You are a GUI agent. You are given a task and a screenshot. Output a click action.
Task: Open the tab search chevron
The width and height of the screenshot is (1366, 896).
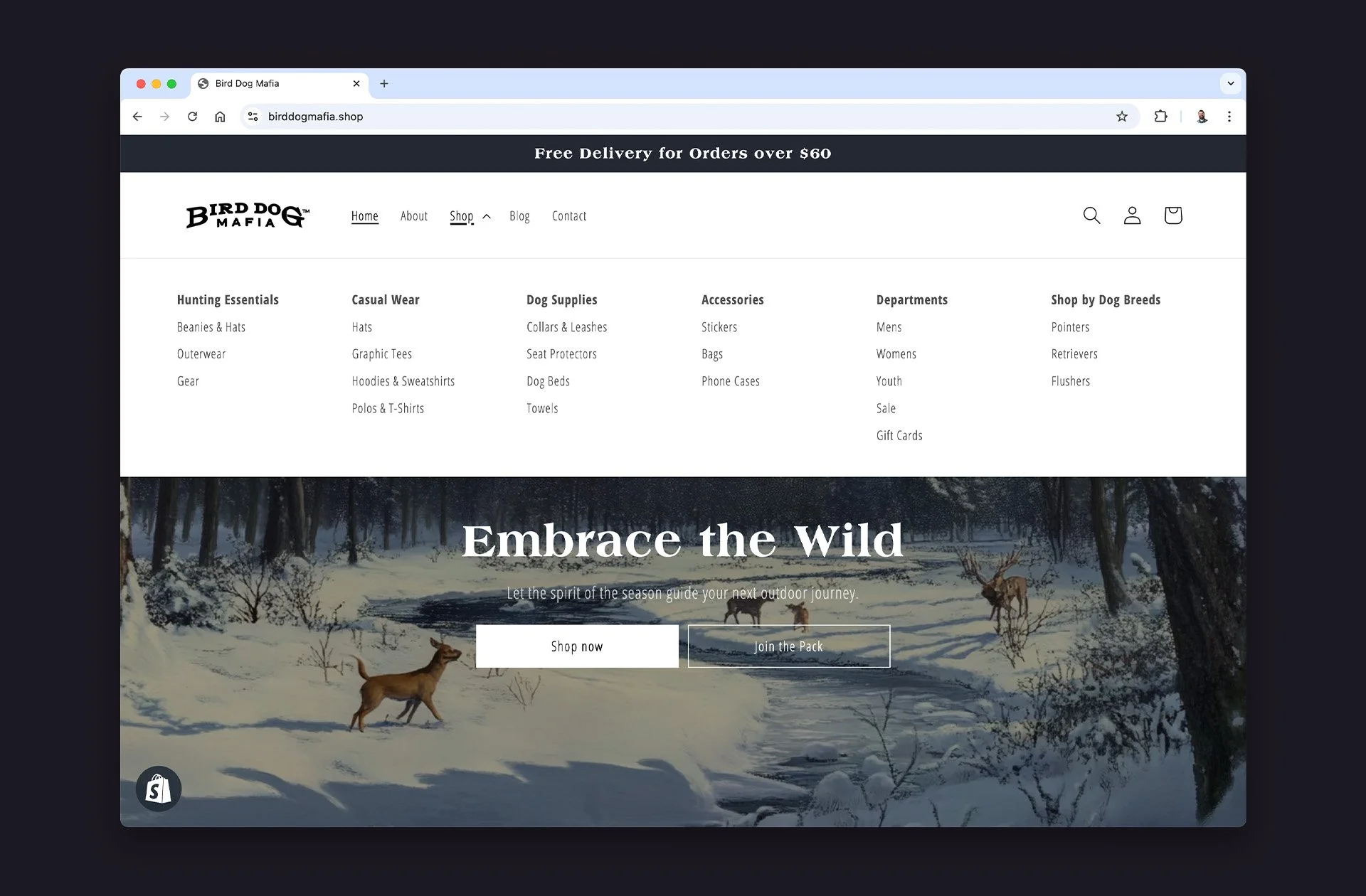click(1231, 83)
